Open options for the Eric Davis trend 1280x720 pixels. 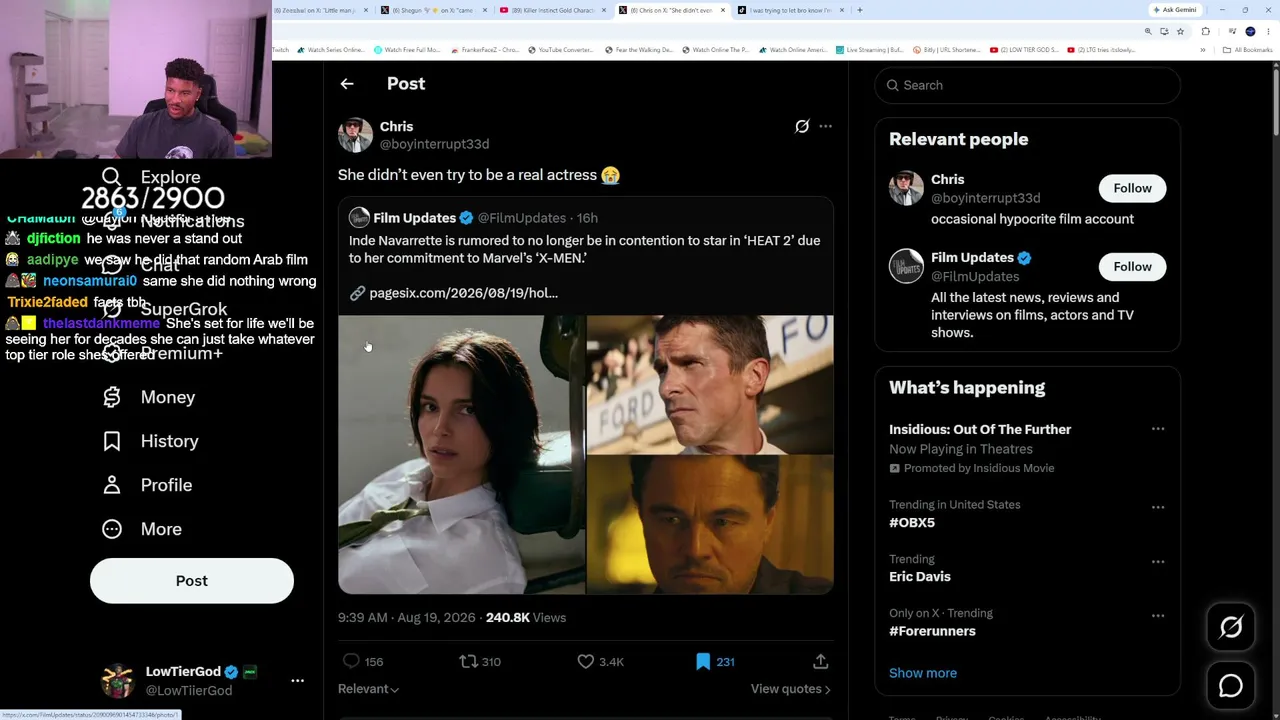[1158, 561]
